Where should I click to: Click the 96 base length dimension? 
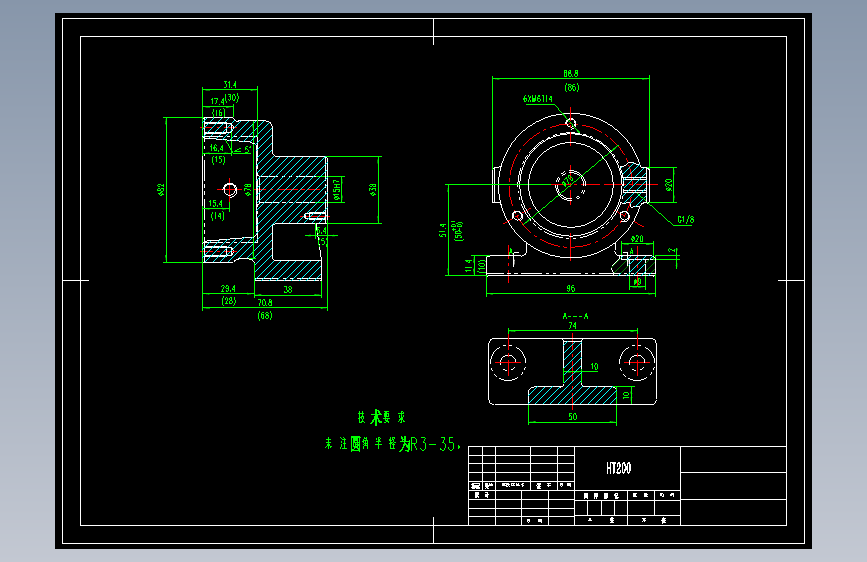pos(571,289)
